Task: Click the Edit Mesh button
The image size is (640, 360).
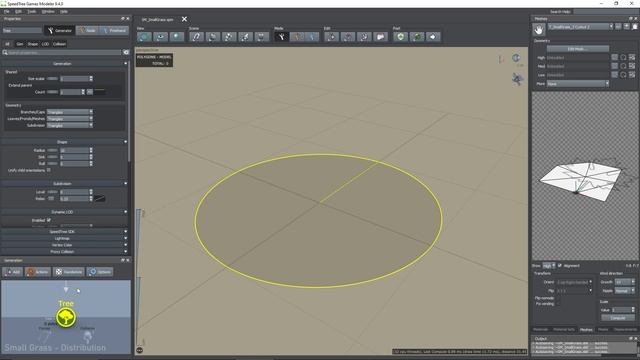Action: tap(578, 49)
